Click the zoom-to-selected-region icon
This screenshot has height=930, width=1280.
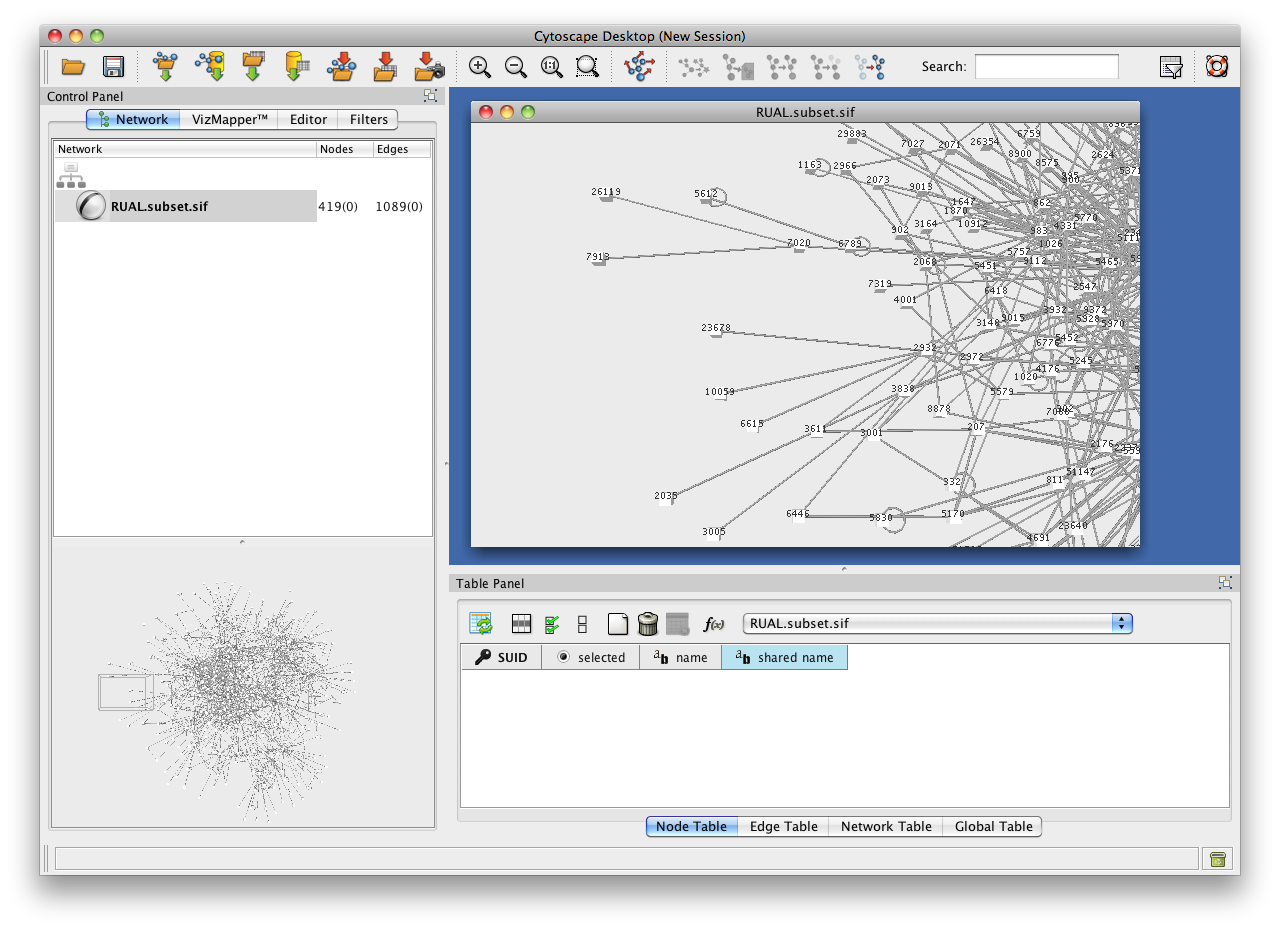[x=587, y=67]
